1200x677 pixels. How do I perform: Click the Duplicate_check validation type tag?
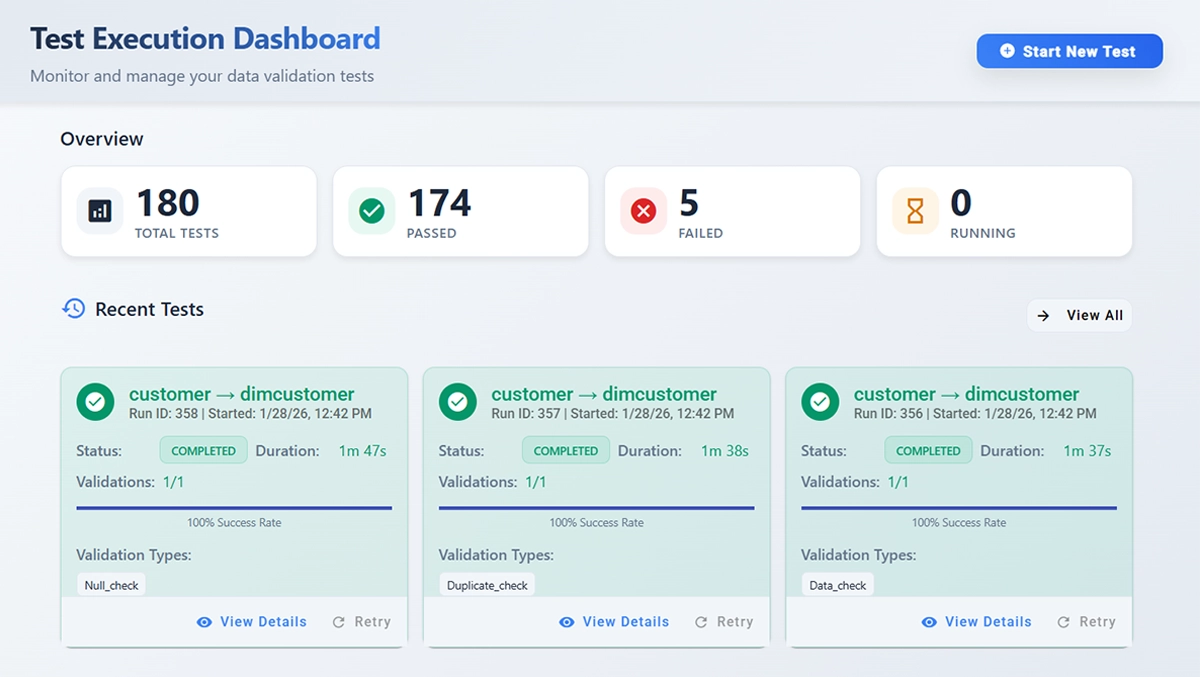[x=486, y=584]
